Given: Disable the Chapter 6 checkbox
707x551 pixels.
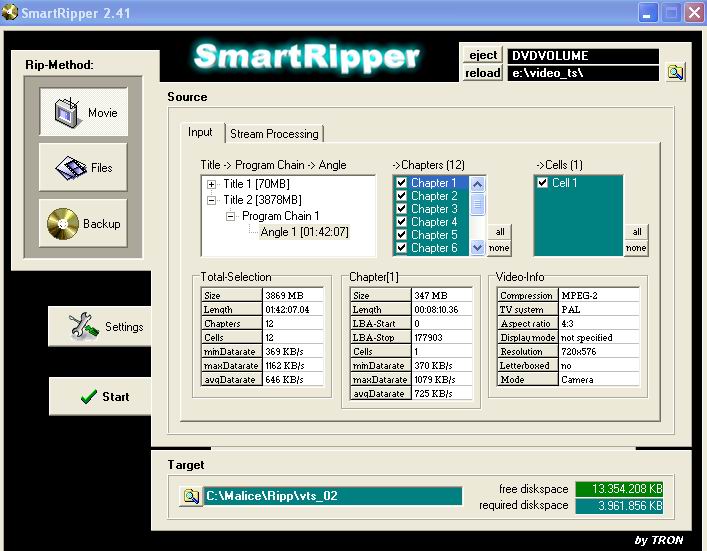Looking at the screenshot, I should tap(401, 248).
